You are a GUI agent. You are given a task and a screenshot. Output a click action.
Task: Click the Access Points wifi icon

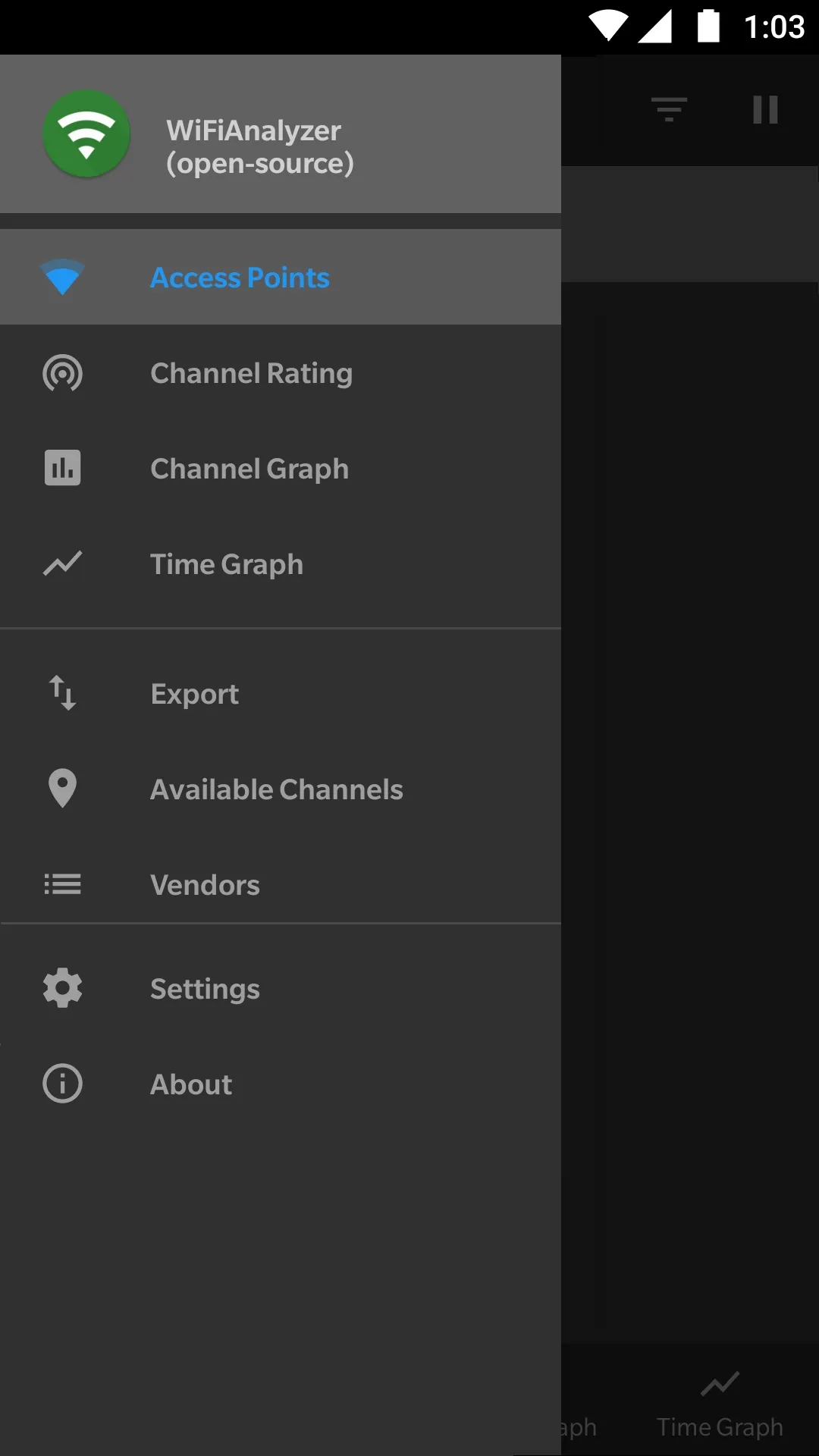click(x=62, y=278)
